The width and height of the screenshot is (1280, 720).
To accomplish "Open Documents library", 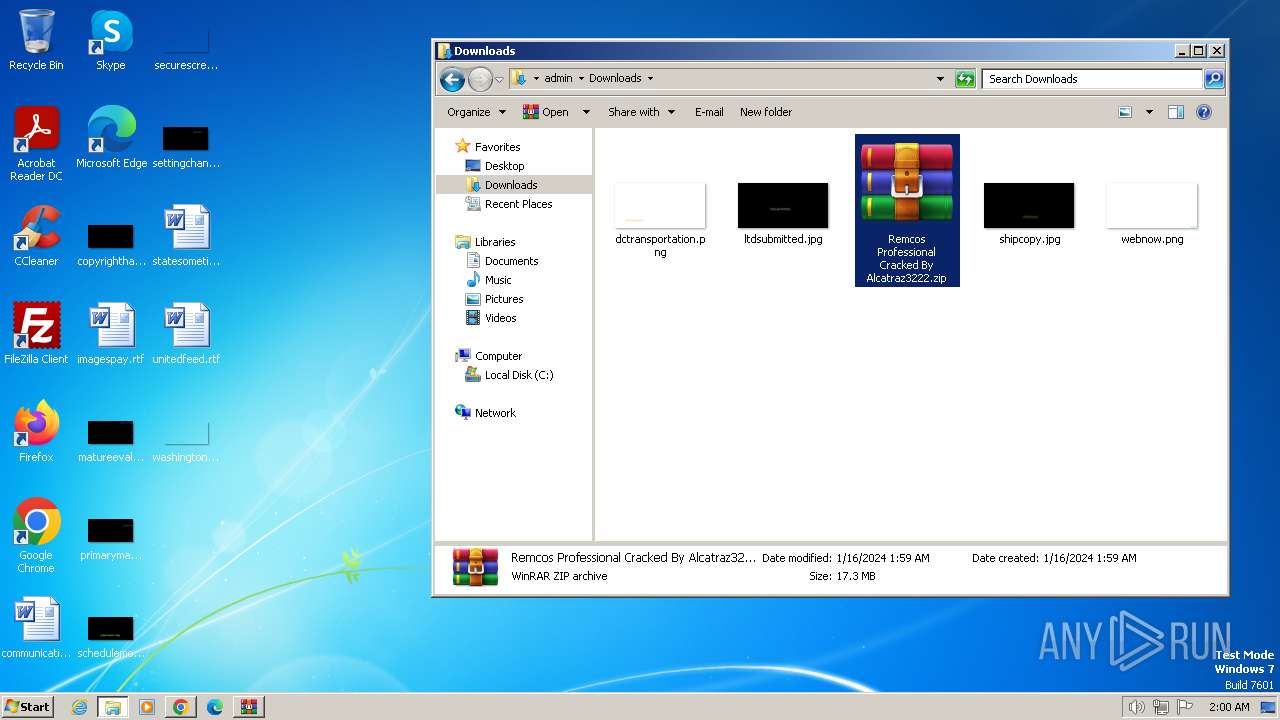I will pos(511,261).
